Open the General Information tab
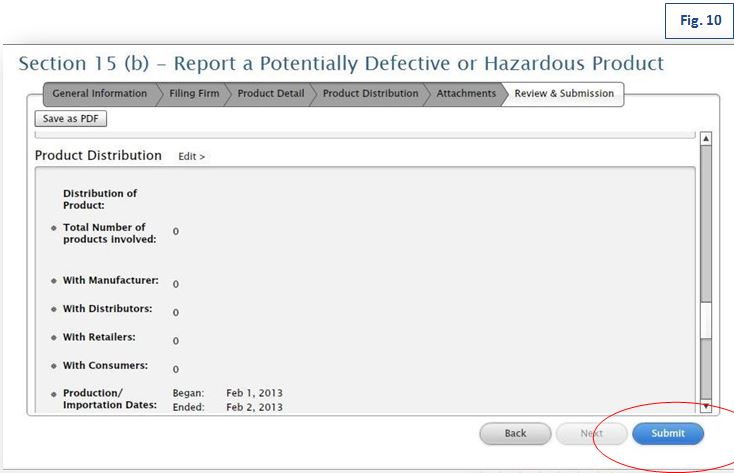 tap(98, 94)
